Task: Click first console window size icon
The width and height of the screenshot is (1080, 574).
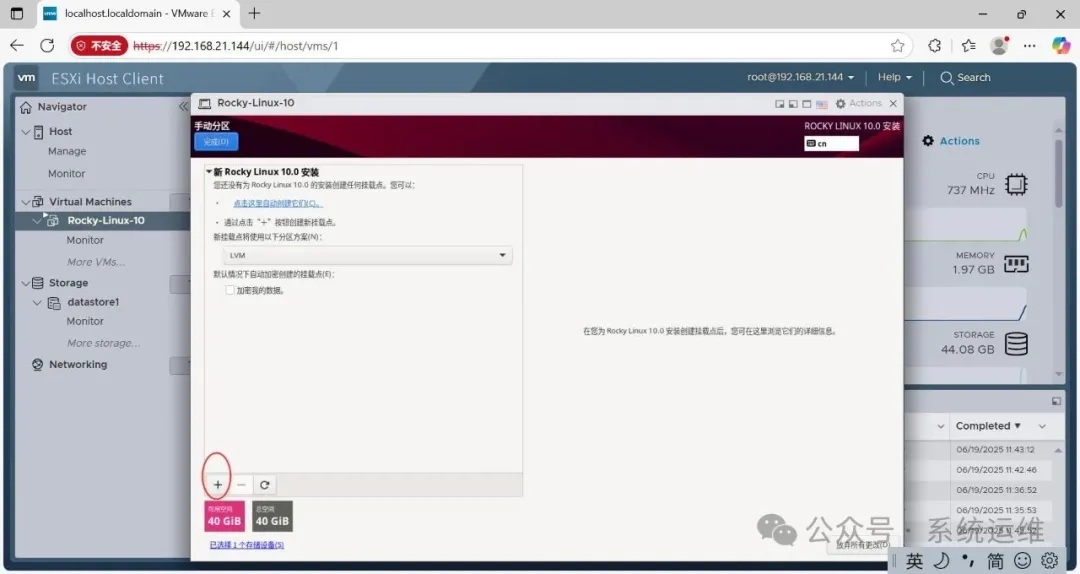Action: [x=780, y=104]
